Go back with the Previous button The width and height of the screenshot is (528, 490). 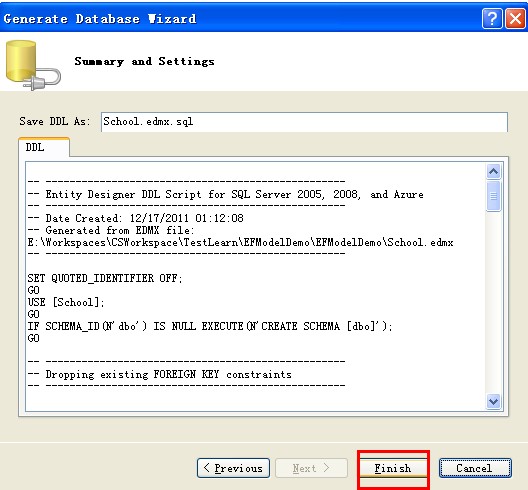pyautogui.click(x=233, y=468)
